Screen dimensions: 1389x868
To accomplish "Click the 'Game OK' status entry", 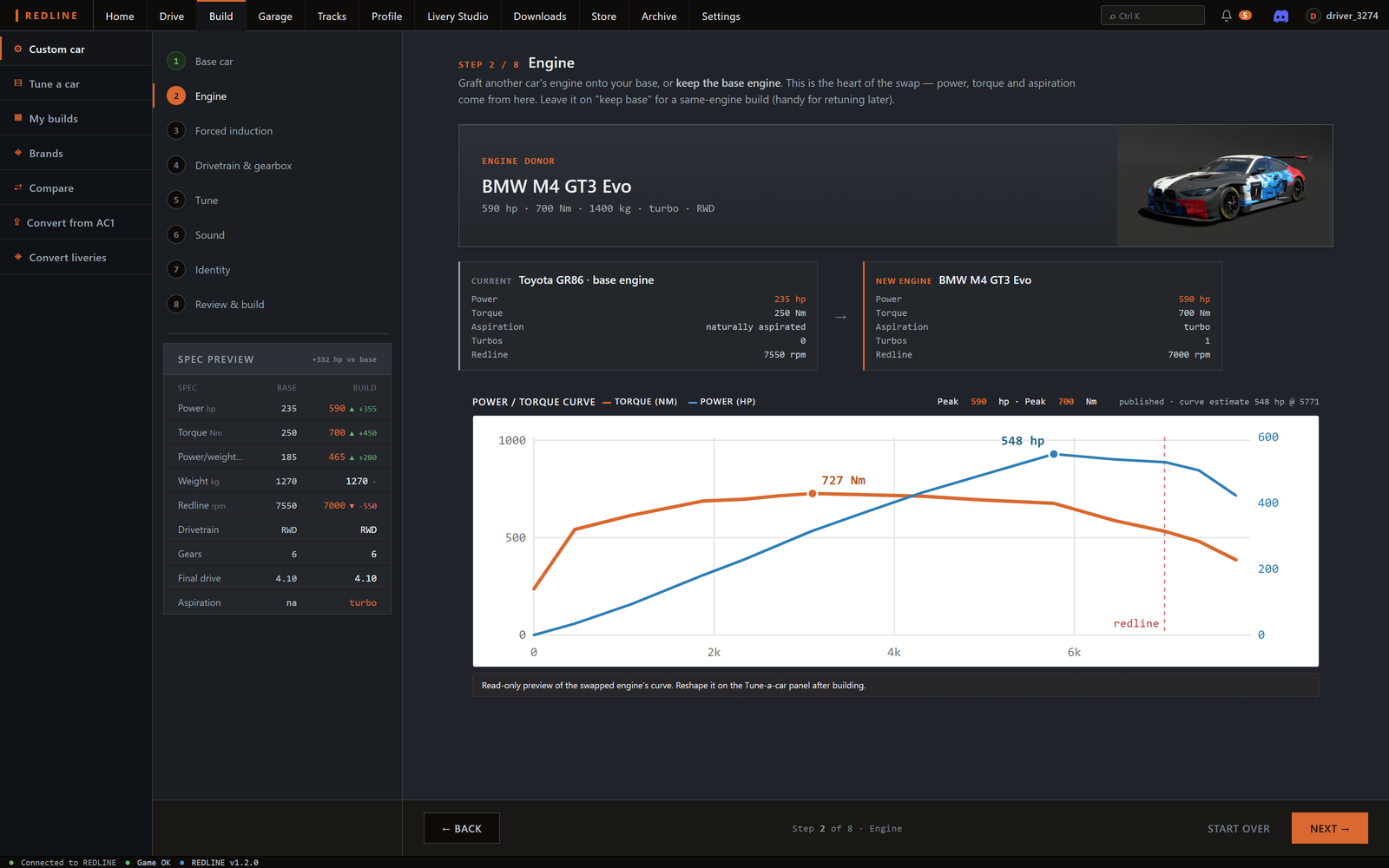I will pos(148,863).
